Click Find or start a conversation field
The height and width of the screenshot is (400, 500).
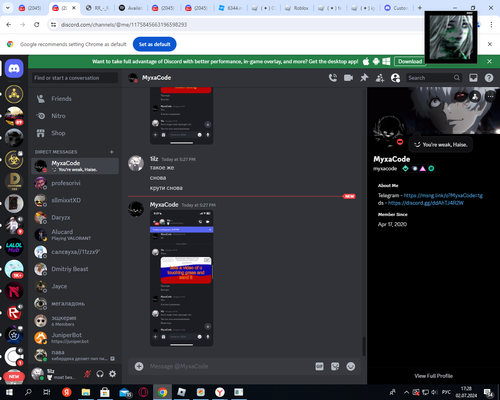75,78
